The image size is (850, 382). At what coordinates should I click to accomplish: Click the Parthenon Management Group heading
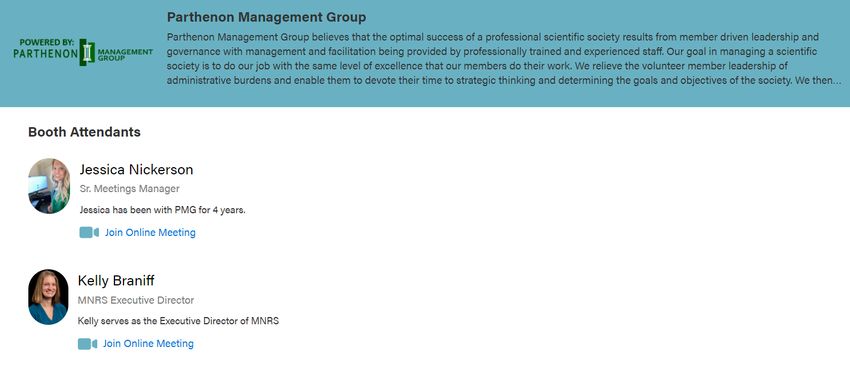(x=266, y=17)
